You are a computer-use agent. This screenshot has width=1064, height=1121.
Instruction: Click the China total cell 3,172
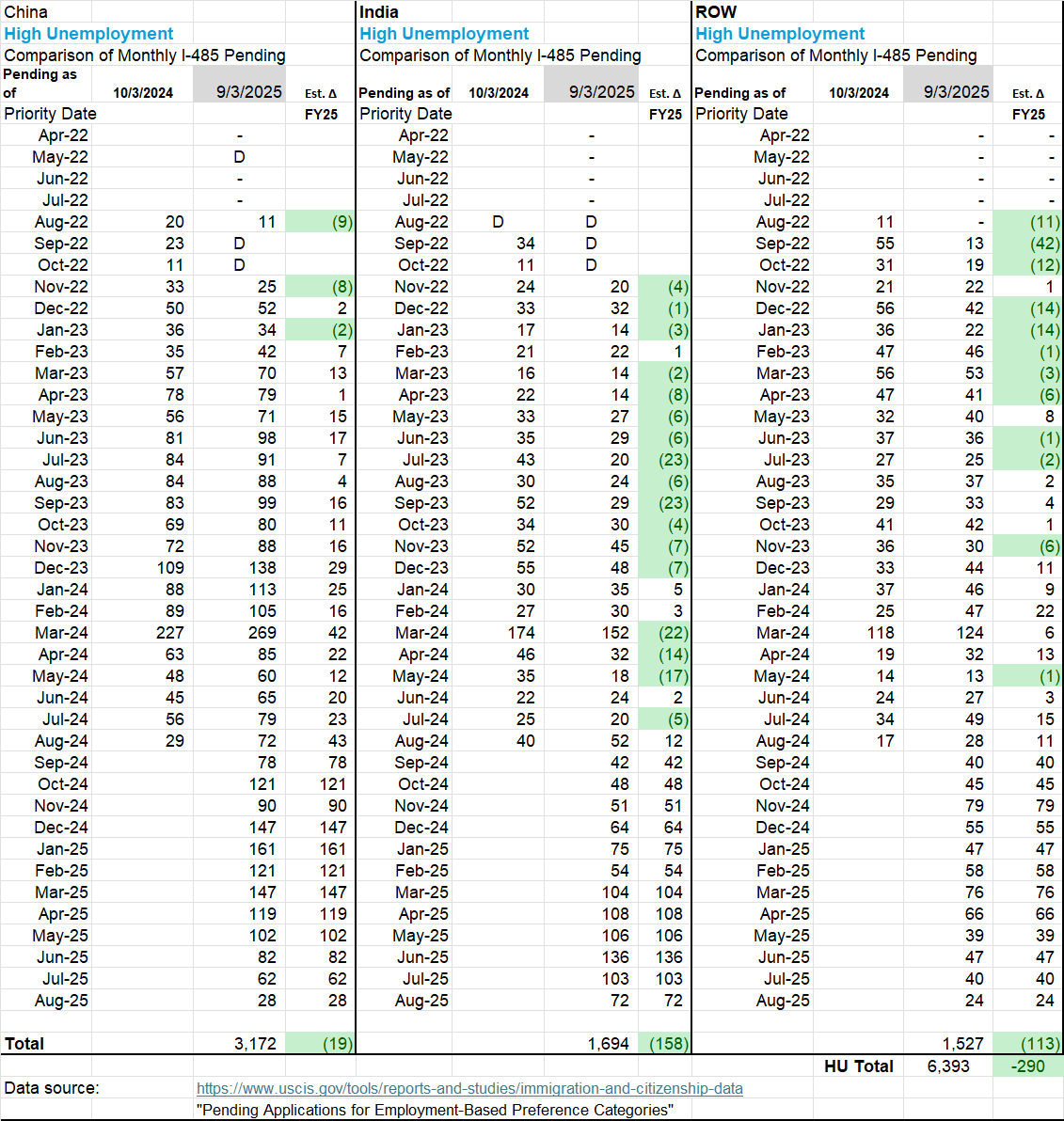click(255, 1044)
